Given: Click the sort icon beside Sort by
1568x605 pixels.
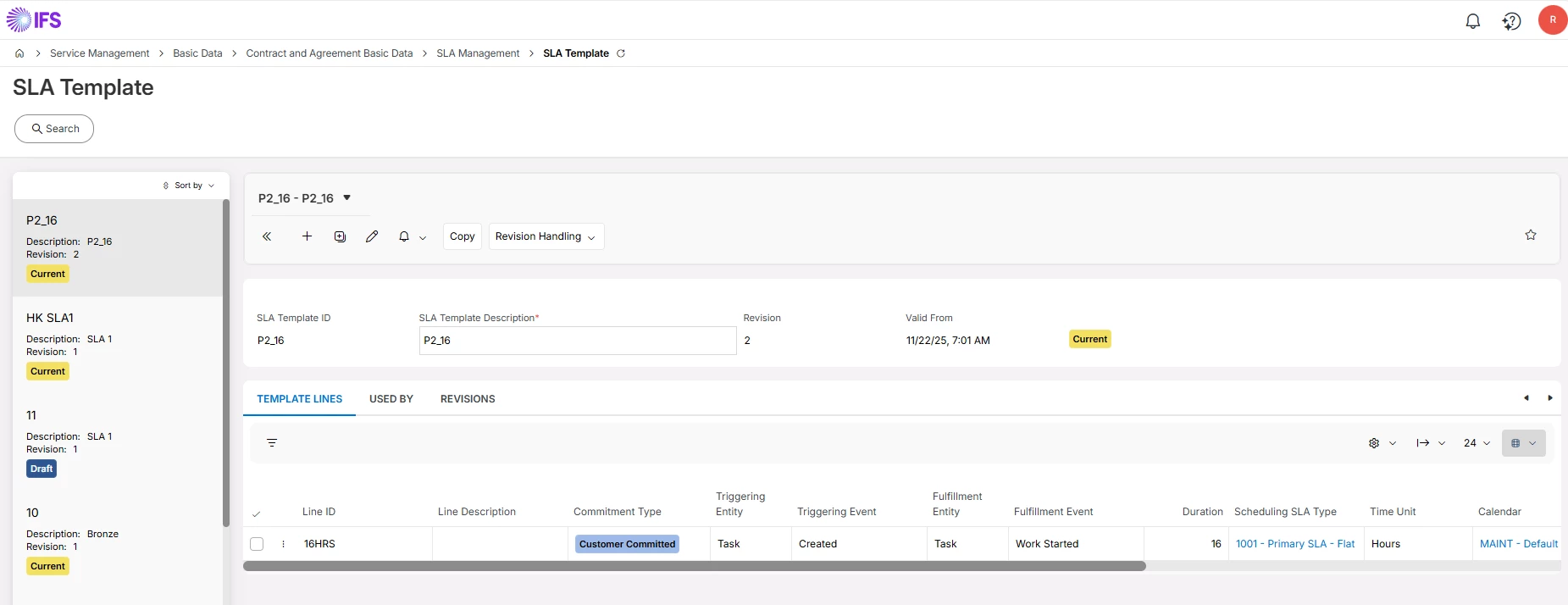Looking at the screenshot, I should 166,186.
